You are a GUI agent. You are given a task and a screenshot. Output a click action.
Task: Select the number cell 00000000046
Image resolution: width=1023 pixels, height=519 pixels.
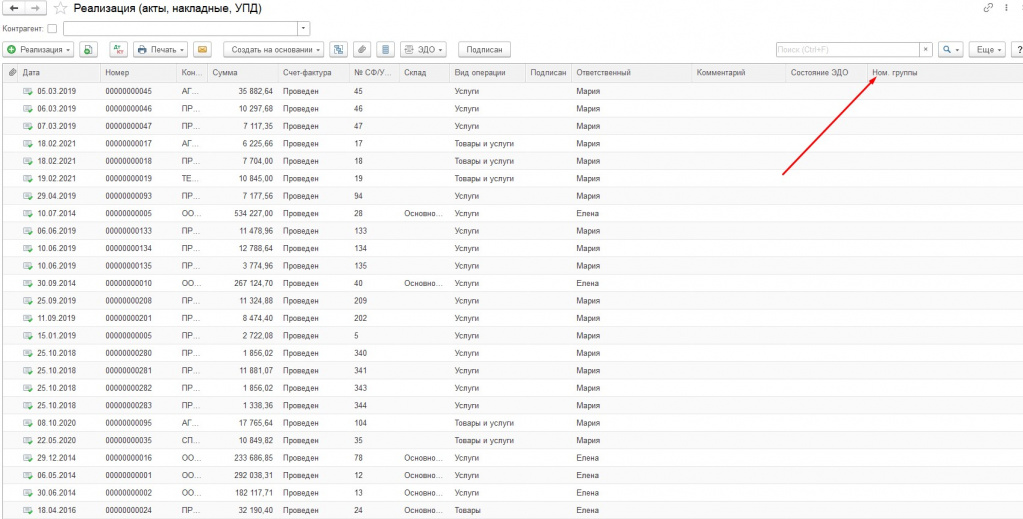[x=129, y=108]
